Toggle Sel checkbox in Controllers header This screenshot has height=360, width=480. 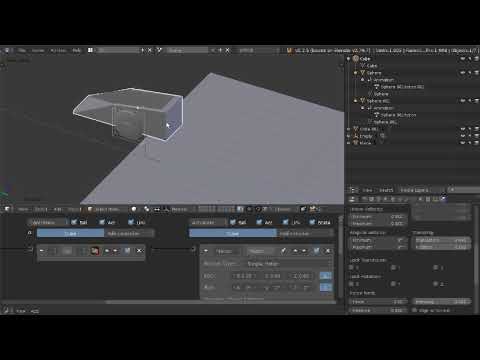point(74,222)
